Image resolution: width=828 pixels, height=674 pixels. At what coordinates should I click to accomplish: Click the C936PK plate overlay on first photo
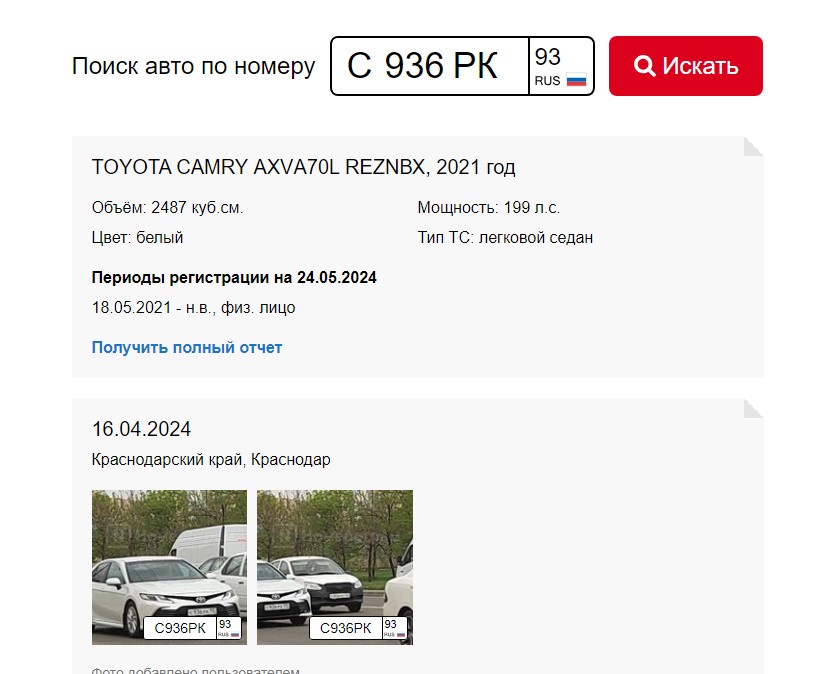tap(193, 628)
